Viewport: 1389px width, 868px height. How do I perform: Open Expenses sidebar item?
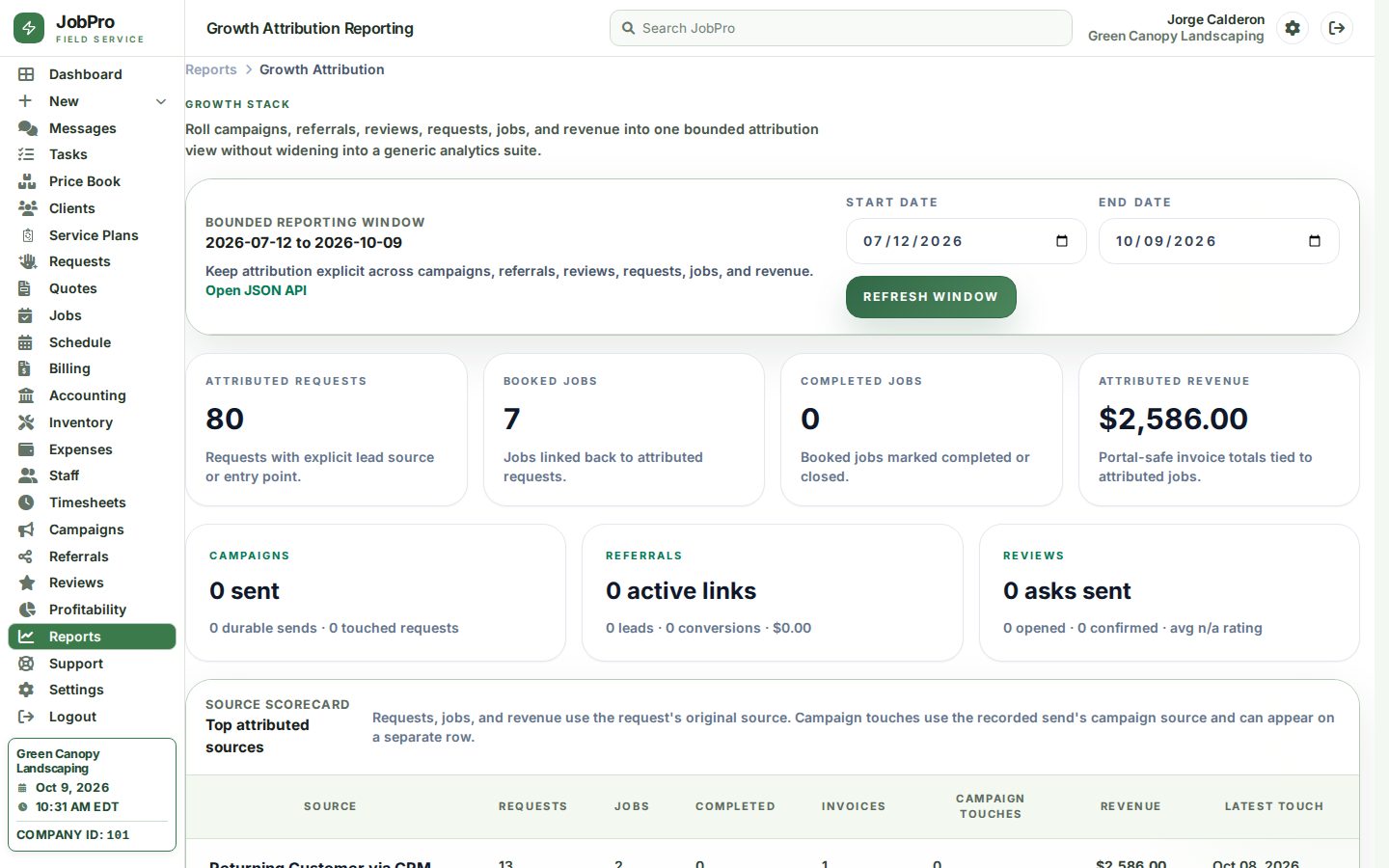92,449
